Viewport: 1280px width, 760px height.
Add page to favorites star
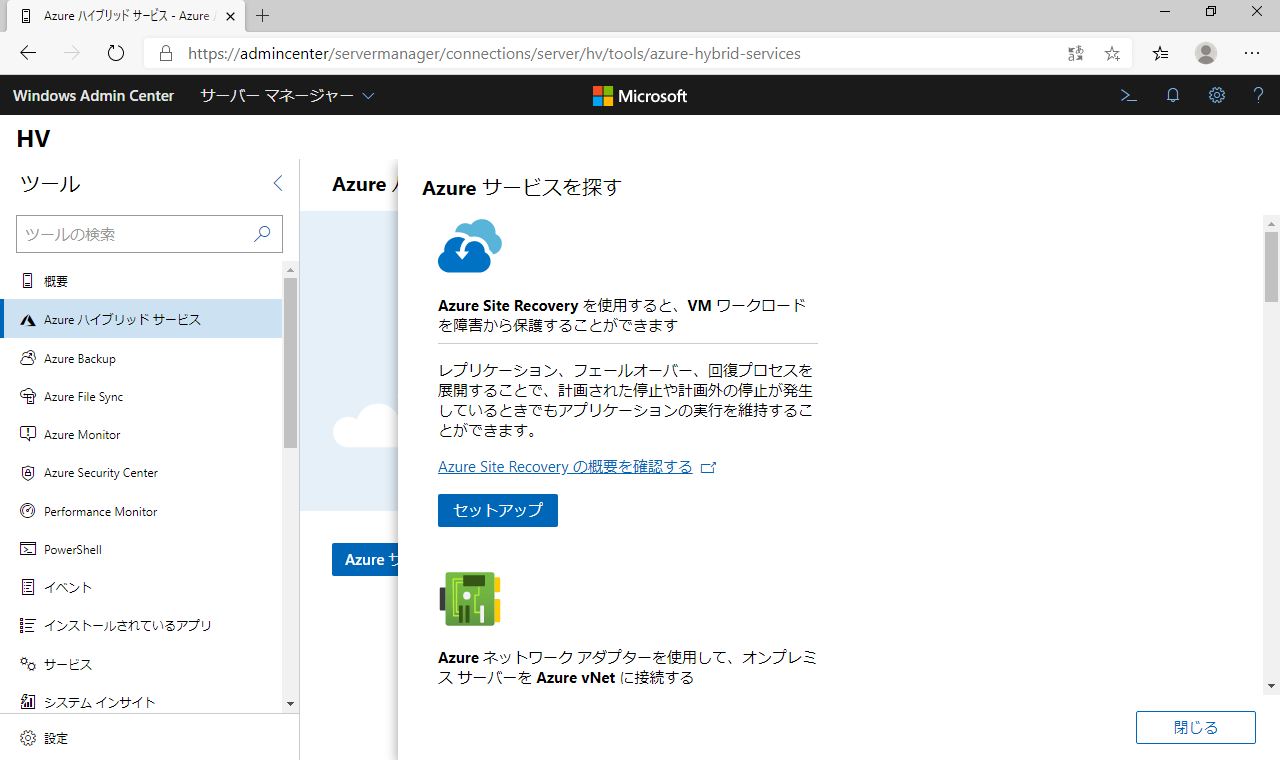tap(1112, 53)
